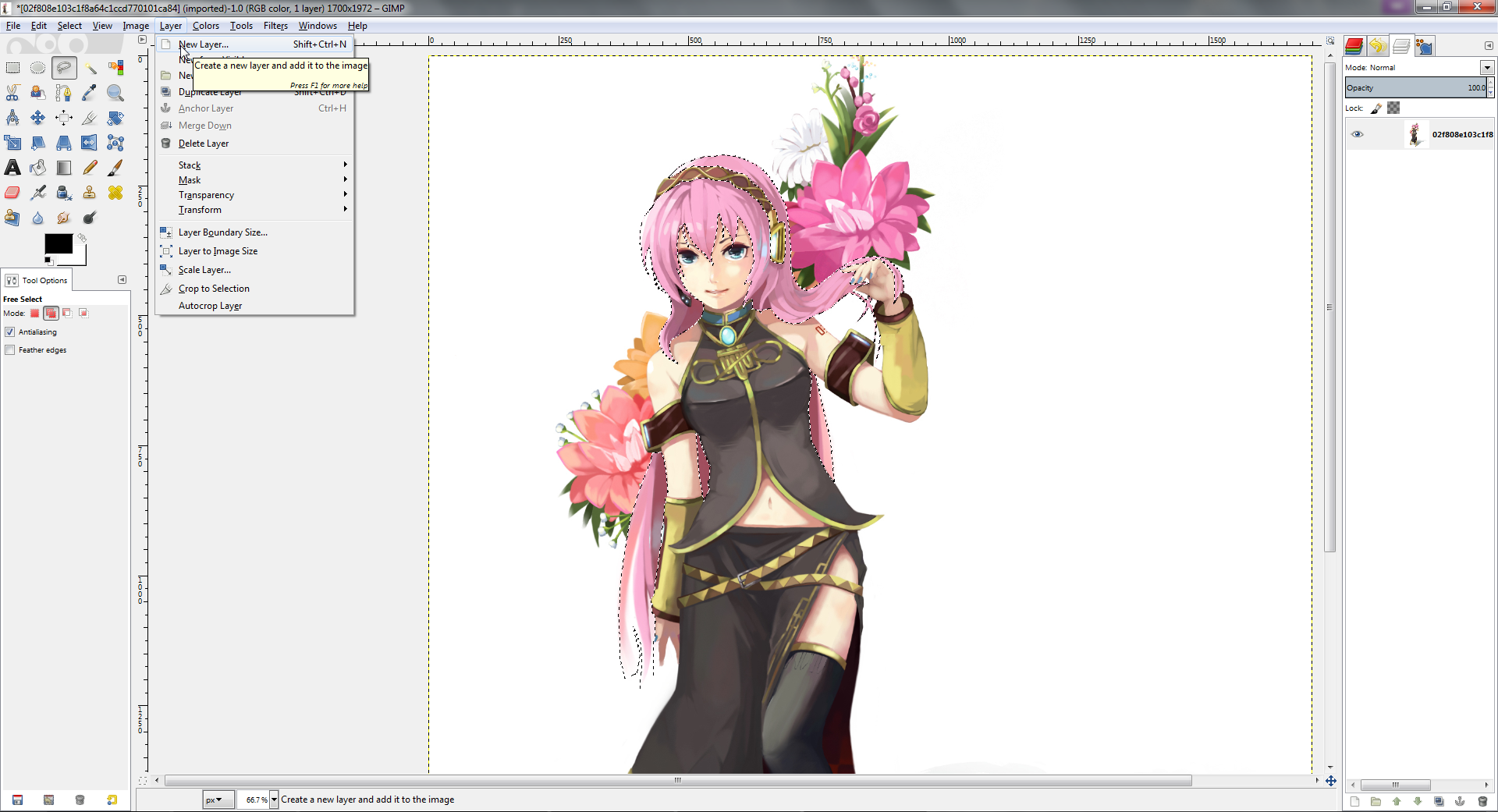Click the layer thumbnail in Layers panel
This screenshot has width=1498, height=812.
(1416, 134)
